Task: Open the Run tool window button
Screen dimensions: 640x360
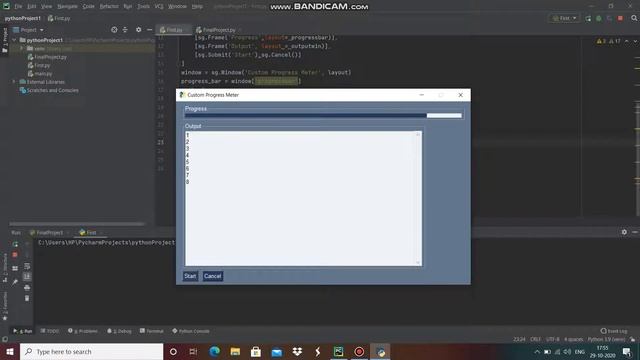Action: (22, 331)
